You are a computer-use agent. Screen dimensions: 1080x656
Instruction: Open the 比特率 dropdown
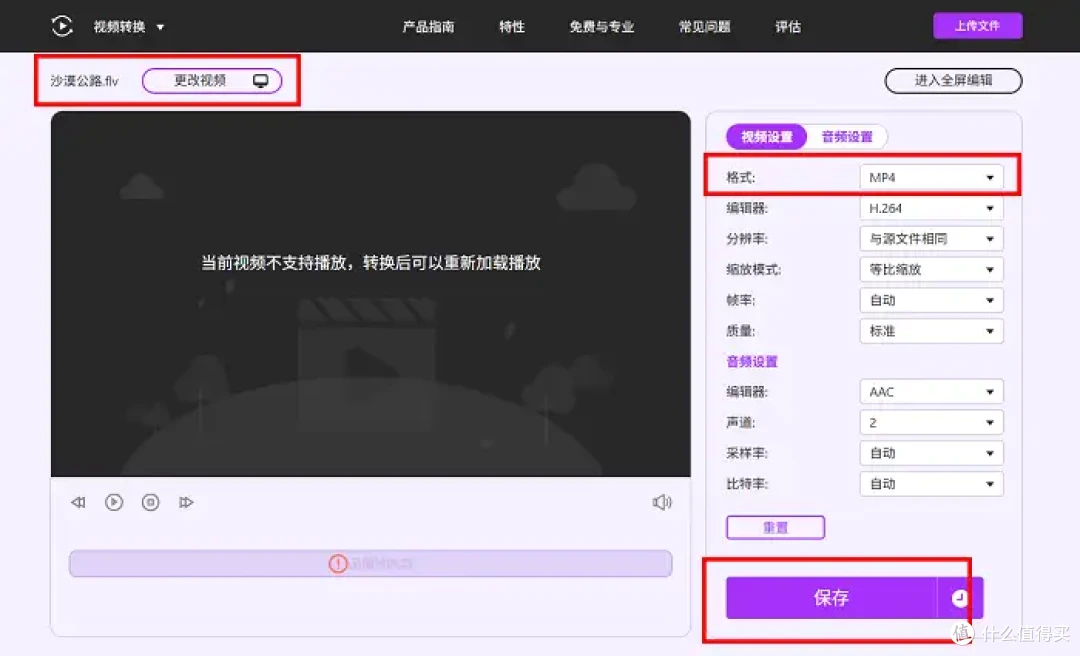click(931, 484)
